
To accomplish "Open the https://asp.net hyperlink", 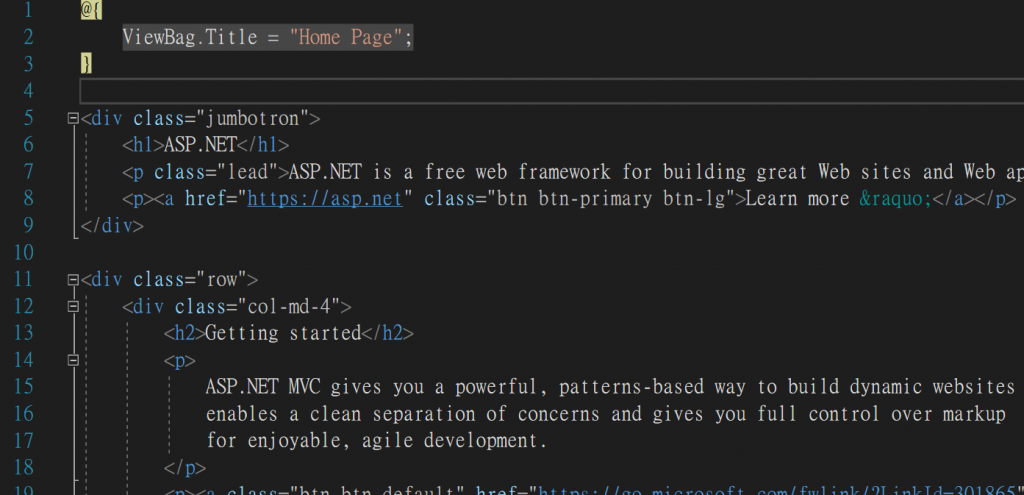I will coord(325,199).
